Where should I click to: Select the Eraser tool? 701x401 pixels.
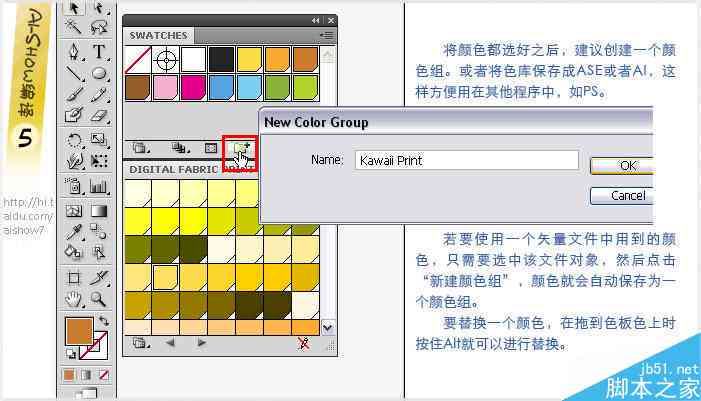coord(99,115)
